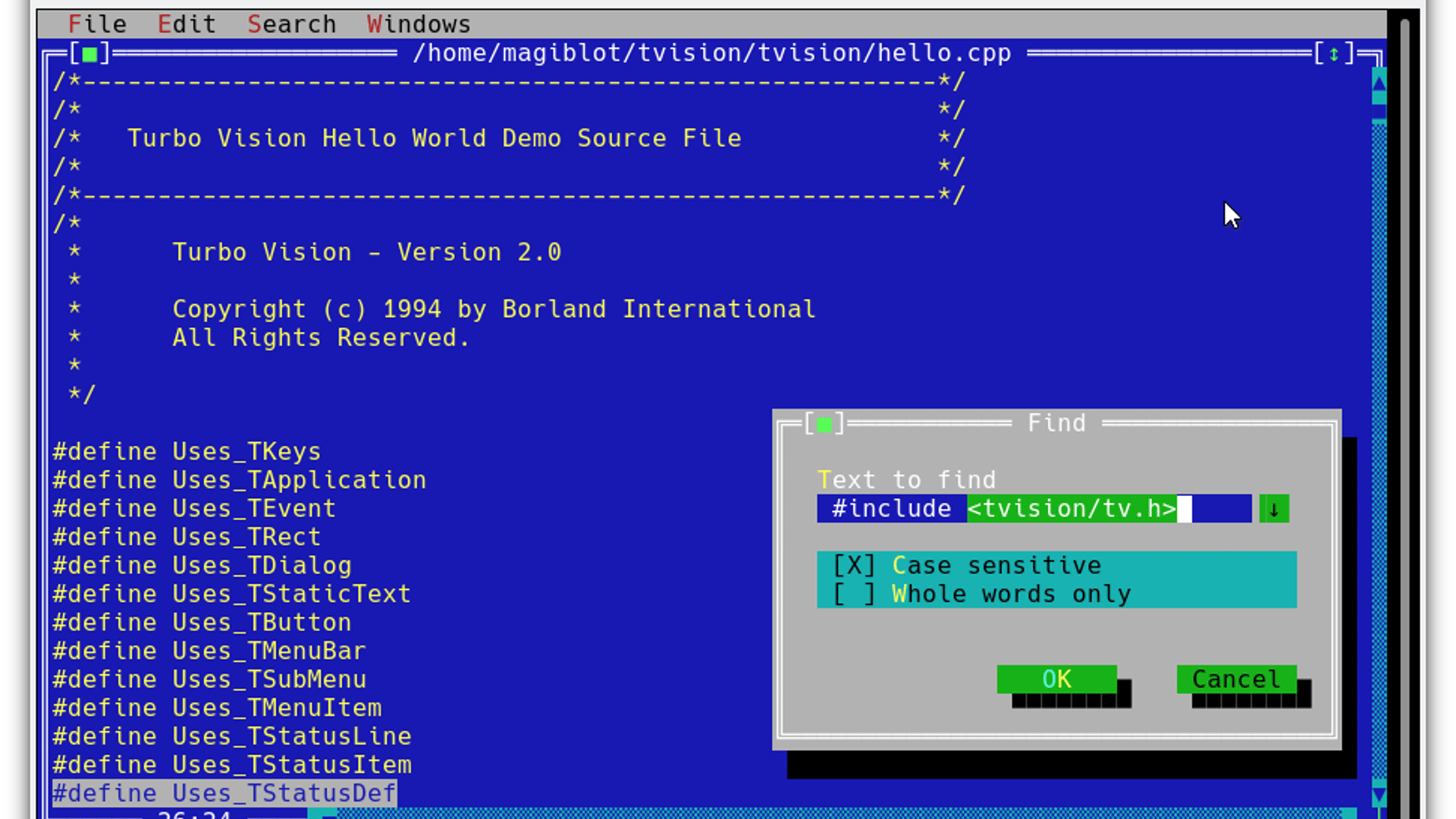The height and width of the screenshot is (819, 1456).
Task: Click vertical scrollbar up arrow
Action: [1379, 81]
